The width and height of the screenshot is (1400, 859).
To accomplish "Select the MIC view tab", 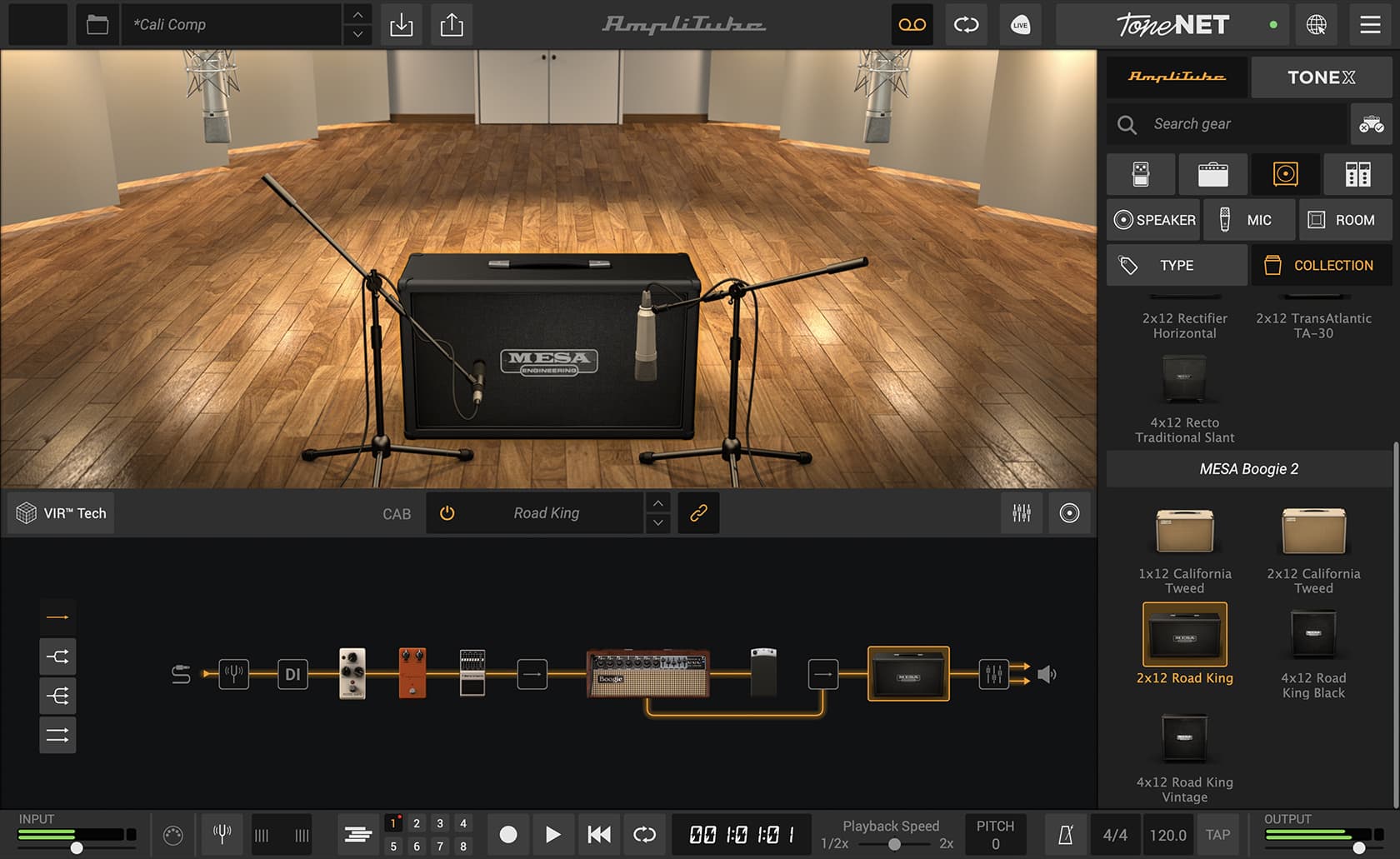I will 1249,219.
